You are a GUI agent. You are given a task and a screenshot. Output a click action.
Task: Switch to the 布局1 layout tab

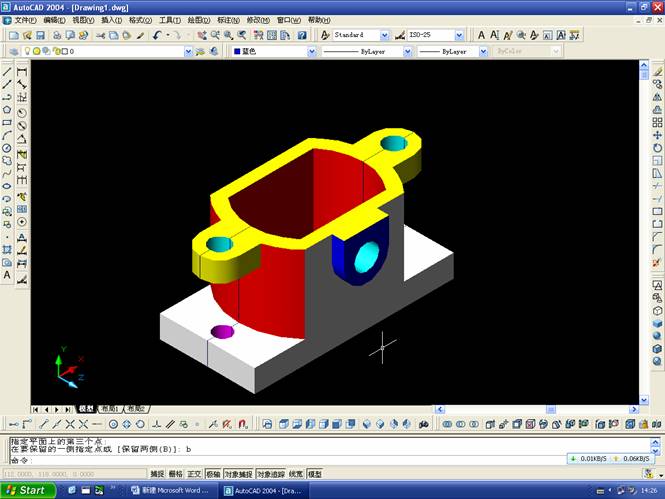(110, 409)
